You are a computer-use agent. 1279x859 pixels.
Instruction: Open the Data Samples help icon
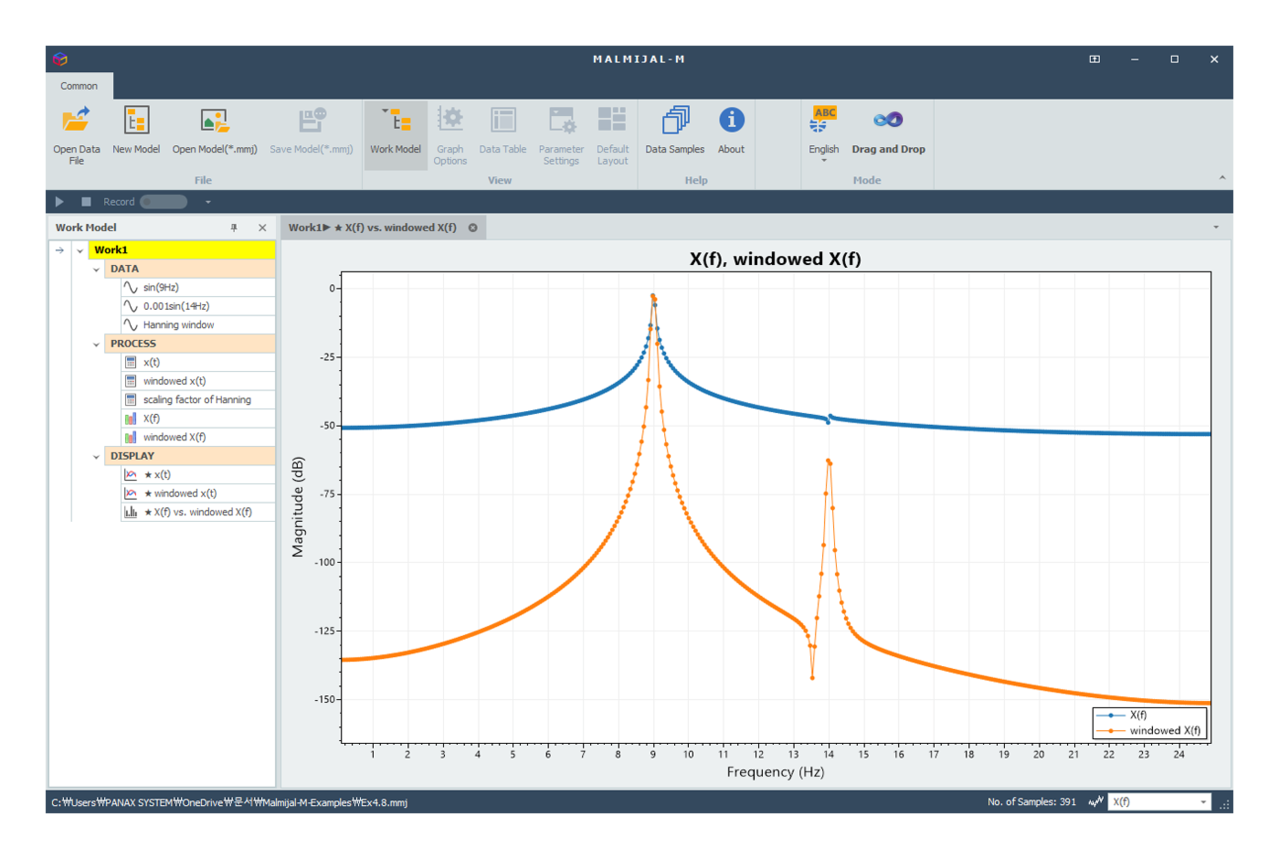[674, 122]
